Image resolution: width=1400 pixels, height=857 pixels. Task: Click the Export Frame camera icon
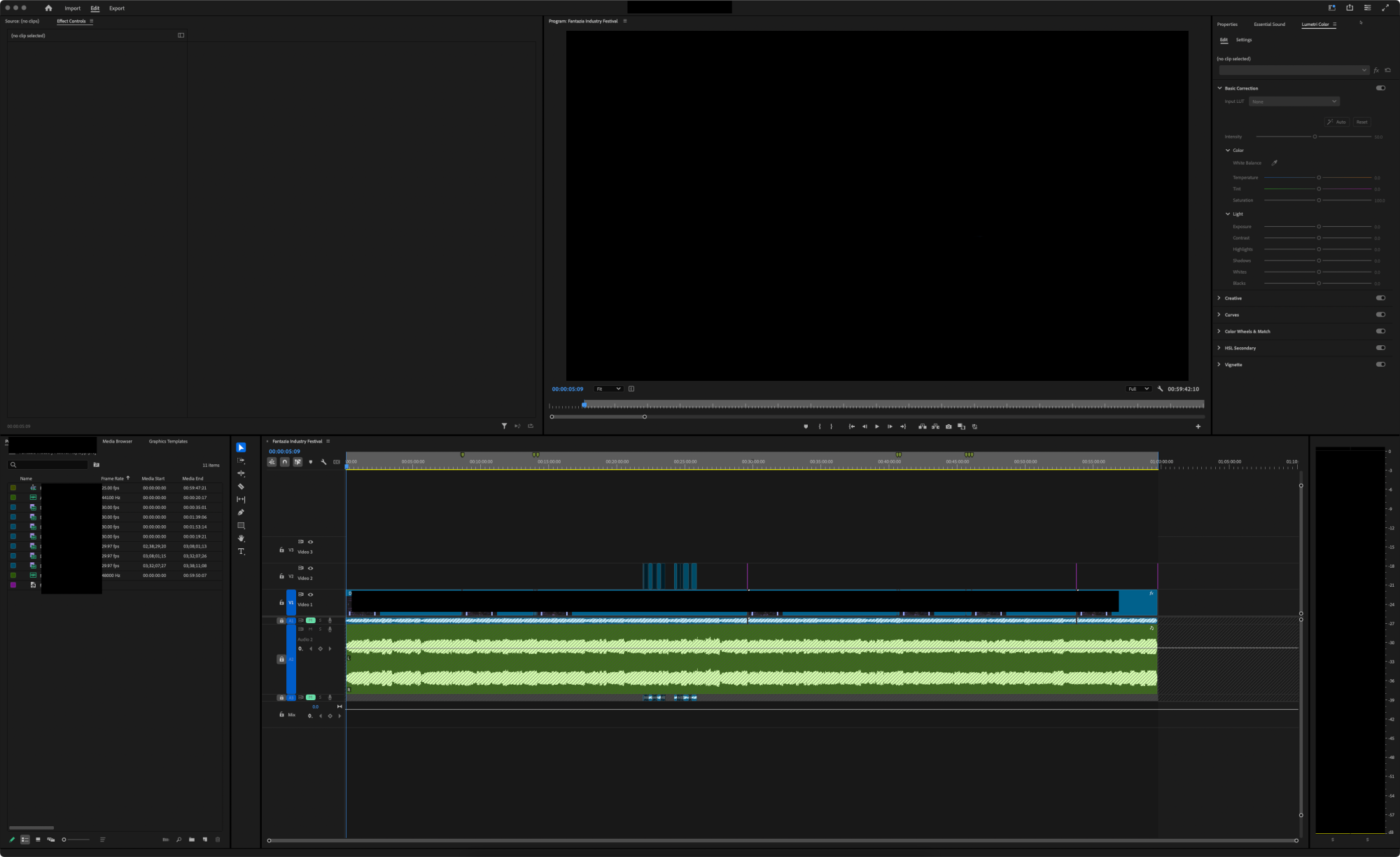pos(948,426)
